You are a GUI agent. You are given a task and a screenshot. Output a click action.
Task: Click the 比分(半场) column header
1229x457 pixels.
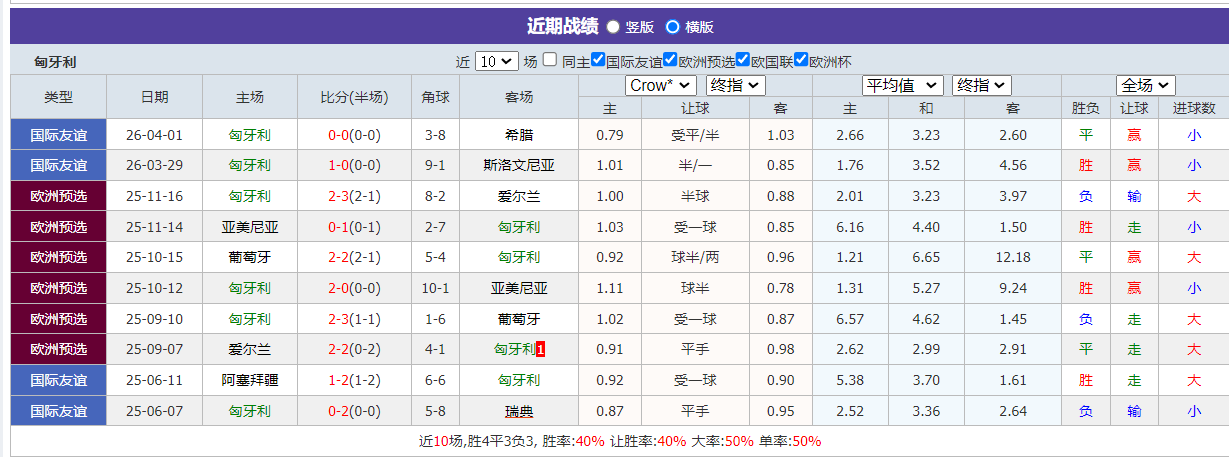tap(354, 97)
